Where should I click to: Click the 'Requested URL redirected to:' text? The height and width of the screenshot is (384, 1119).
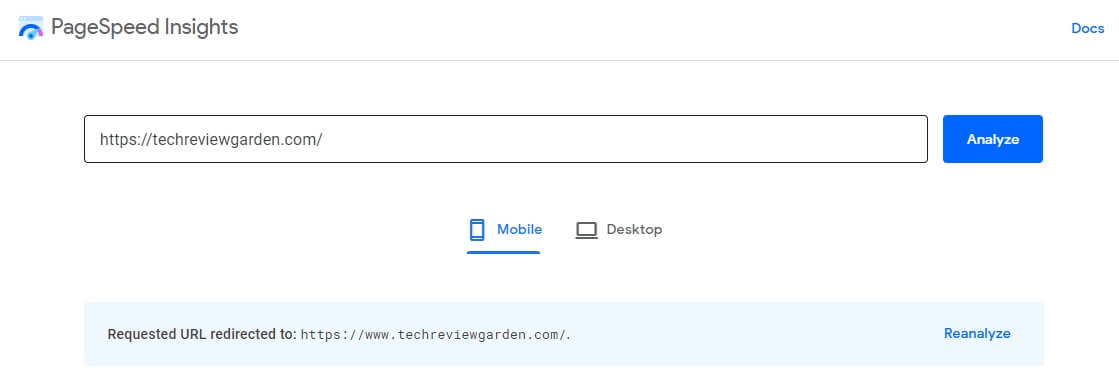pos(202,334)
